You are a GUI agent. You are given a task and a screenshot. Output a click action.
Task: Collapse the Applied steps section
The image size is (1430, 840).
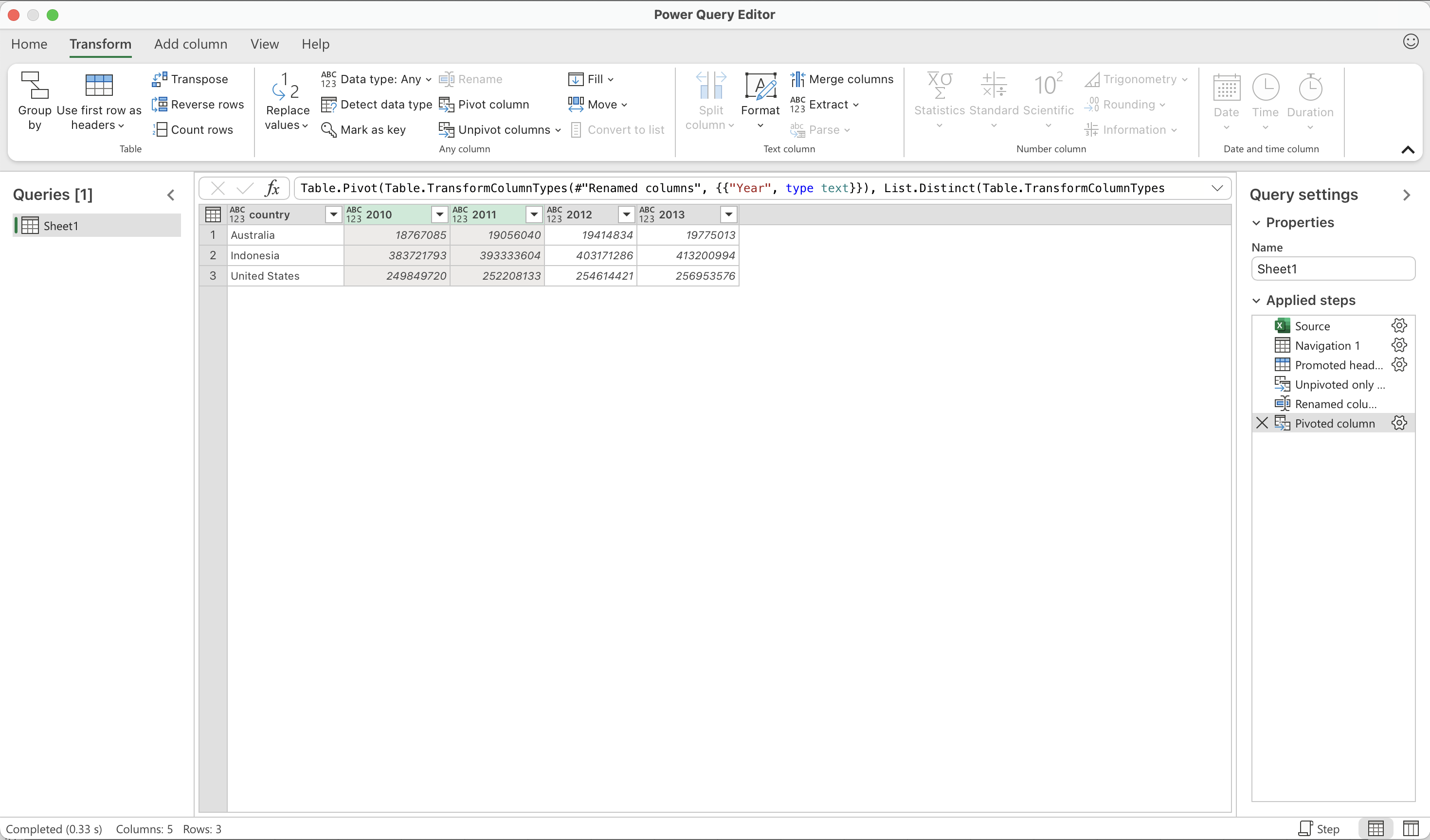pos(1256,301)
